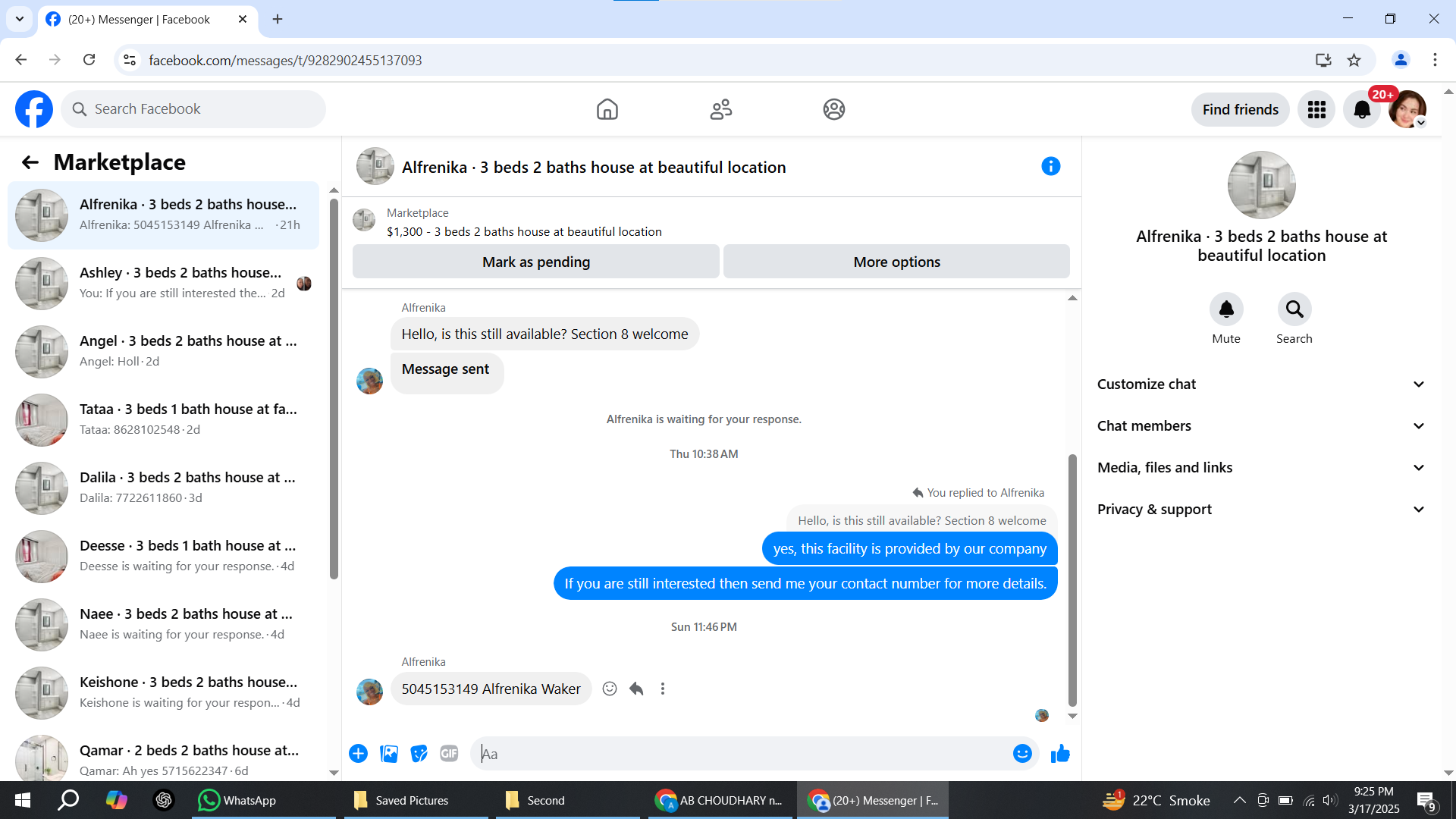Image resolution: width=1456 pixels, height=819 pixels.
Task: Click the conversation list scrollbar
Action: 334,388
